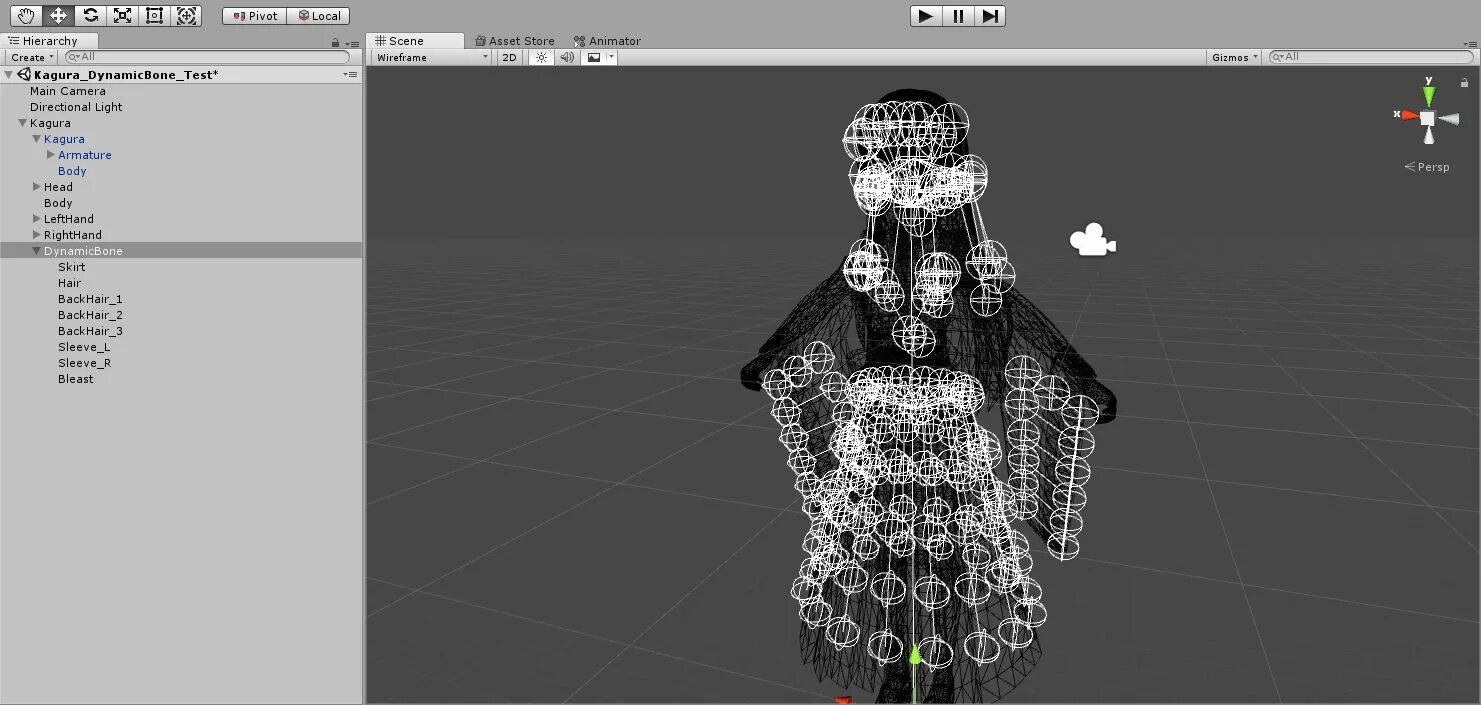The height and width of the screenshot is (705, 1481).
Task: Collapse the DynamicBone object
Action: click(36, 251)
